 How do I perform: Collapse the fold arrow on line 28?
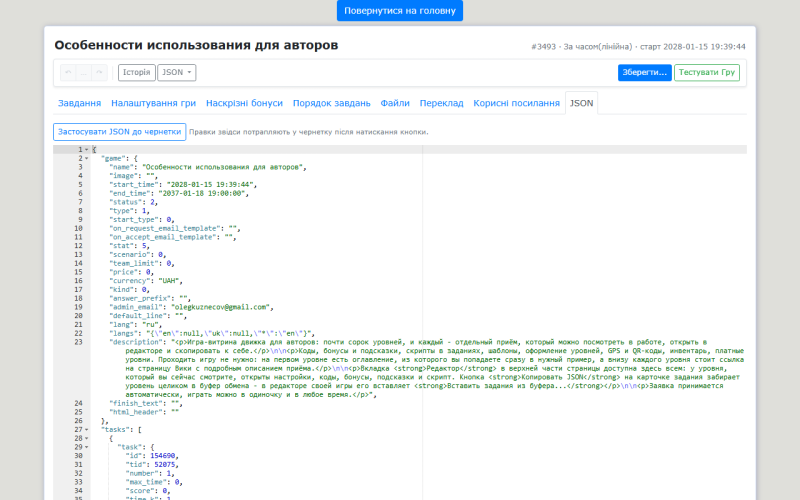[x=87, y=438]
